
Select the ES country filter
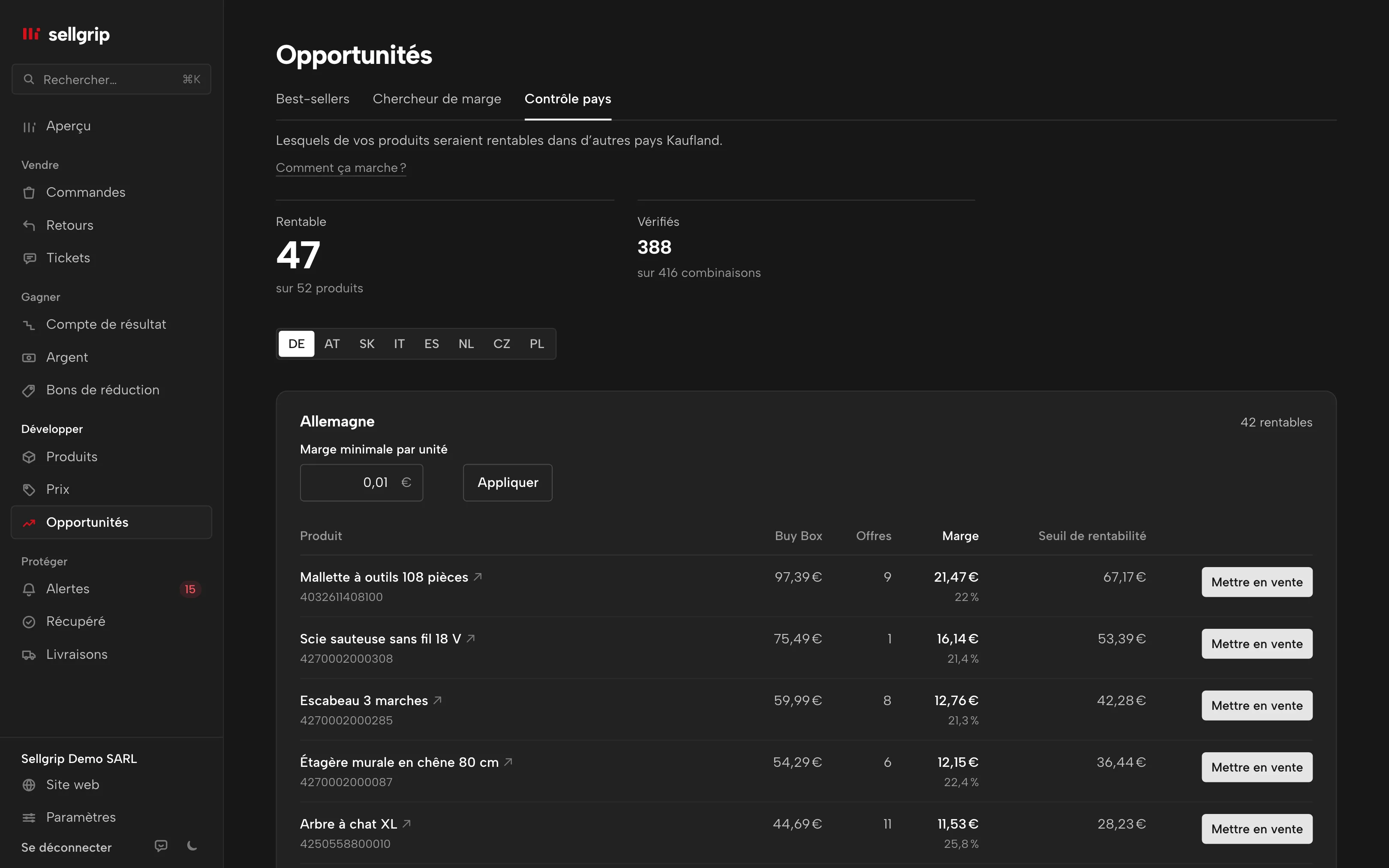point(432,344)
